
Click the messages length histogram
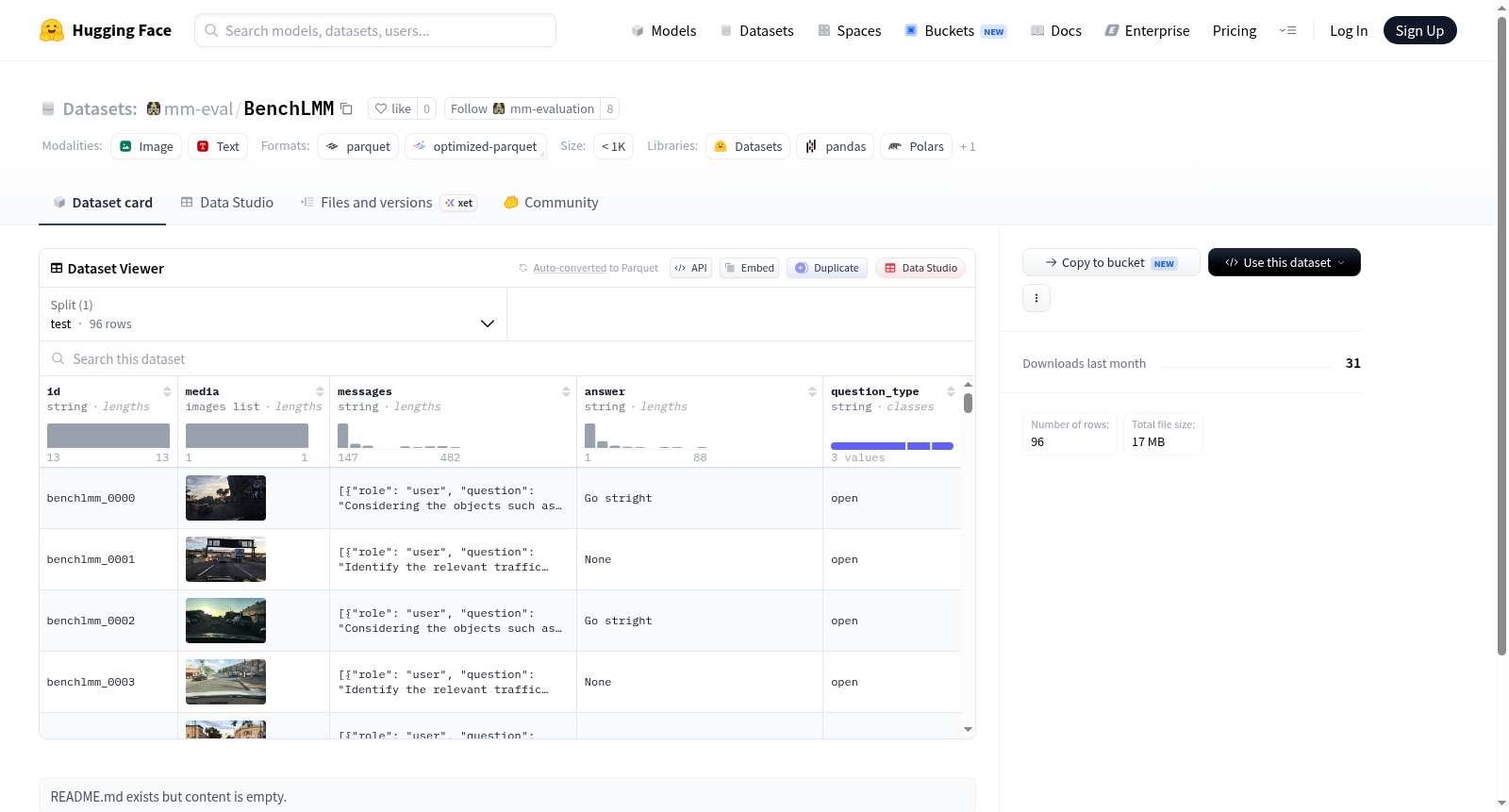coord(399,436)
